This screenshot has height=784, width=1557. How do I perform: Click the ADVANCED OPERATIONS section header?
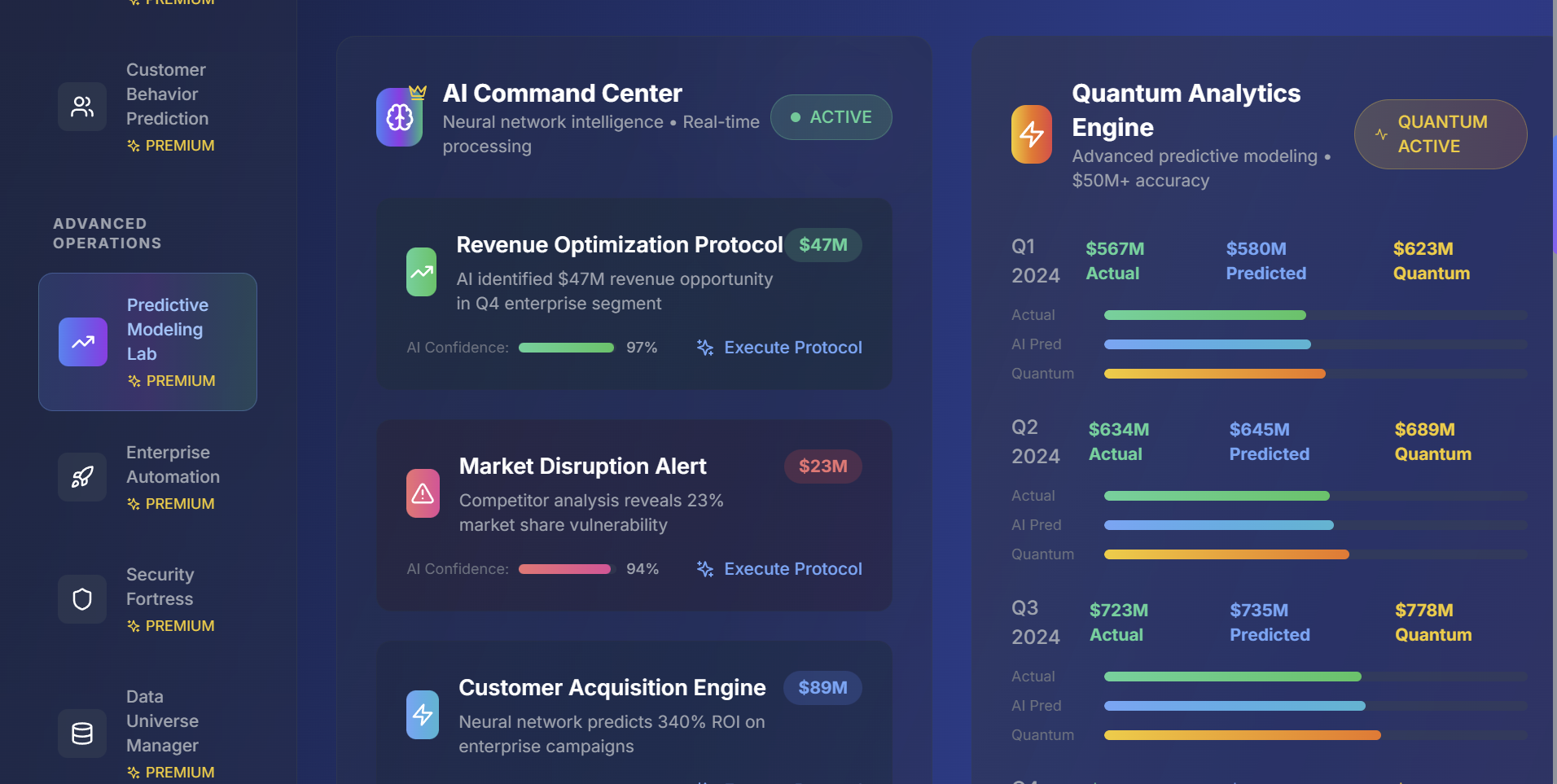tap(107, 234)
